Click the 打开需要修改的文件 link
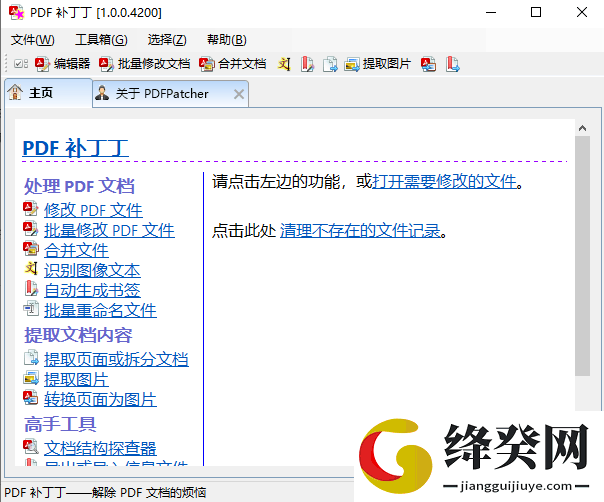604x502 pixels. coord(444,181)
